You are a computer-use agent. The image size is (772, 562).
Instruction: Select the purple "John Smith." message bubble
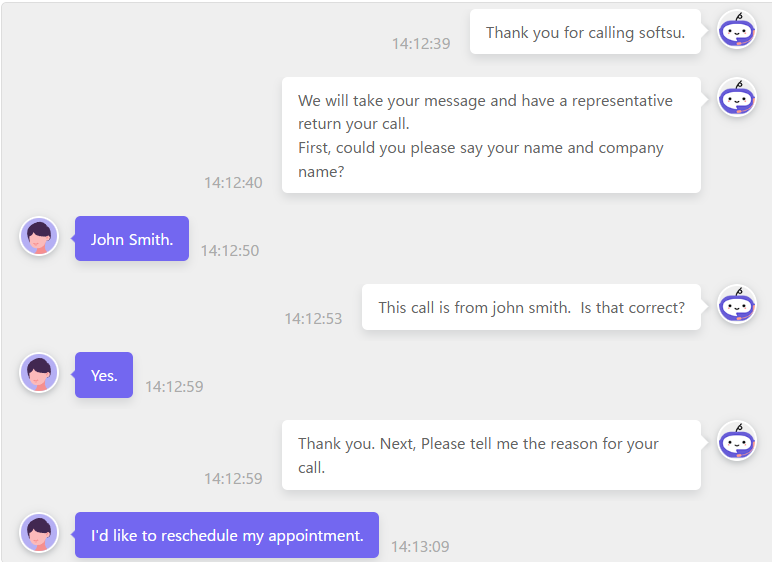pyautogui.click(x=132, y=238)
